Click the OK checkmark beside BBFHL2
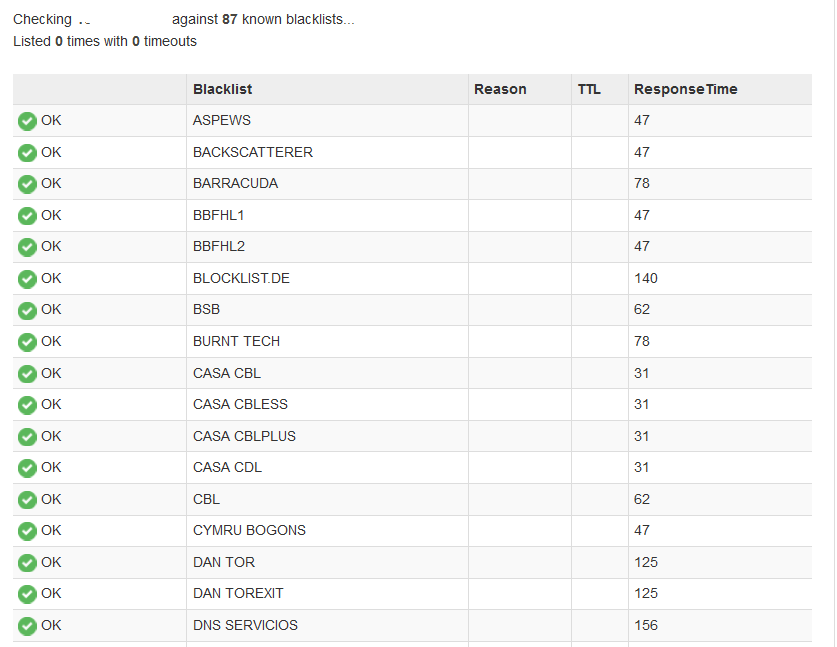The height and width of the screenshot is (647, 837). pyautogui.click(x=27, y=247)
